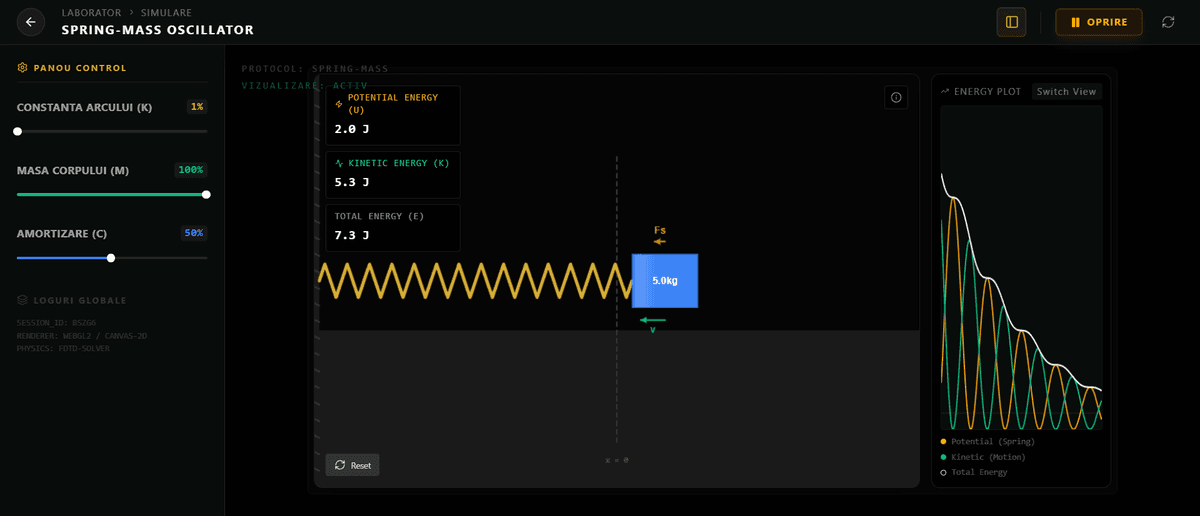Click the blue 5.0kg mass block

click(x=665, y=281)
